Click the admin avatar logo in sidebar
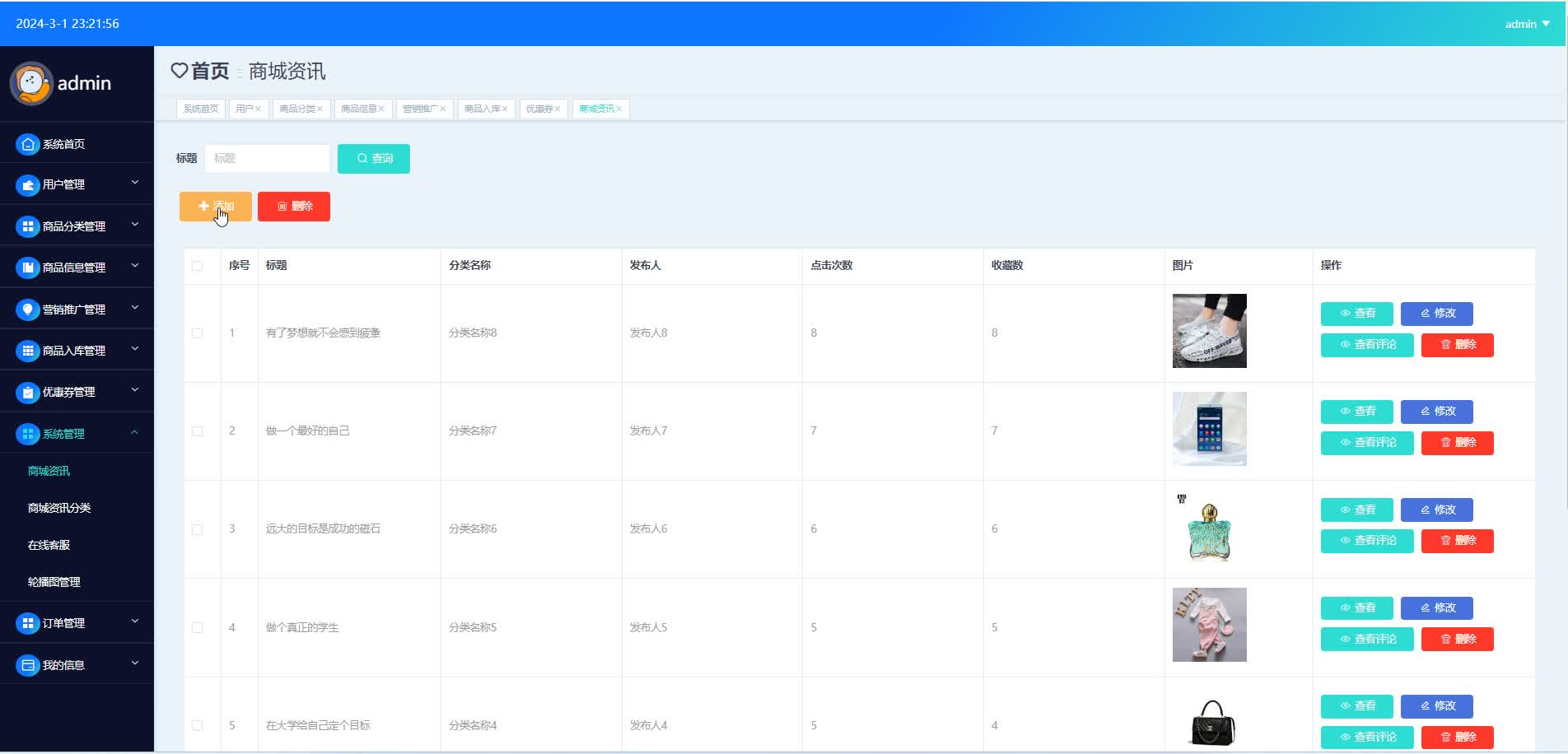Image resolution: width=1568 pixels, height=754 pixels. point(31,83)
